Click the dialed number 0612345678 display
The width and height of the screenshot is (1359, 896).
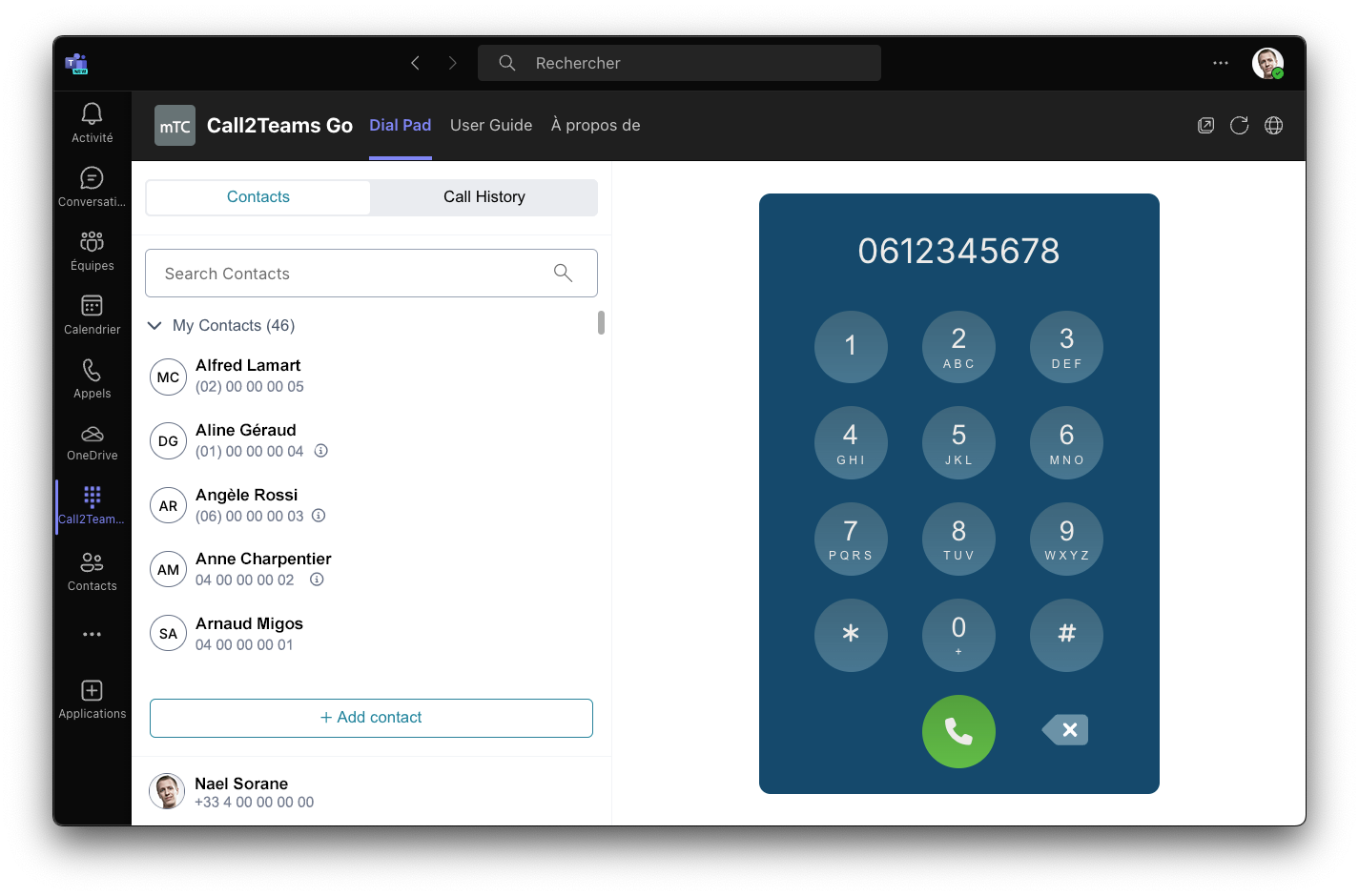click(x=958, y=251)
